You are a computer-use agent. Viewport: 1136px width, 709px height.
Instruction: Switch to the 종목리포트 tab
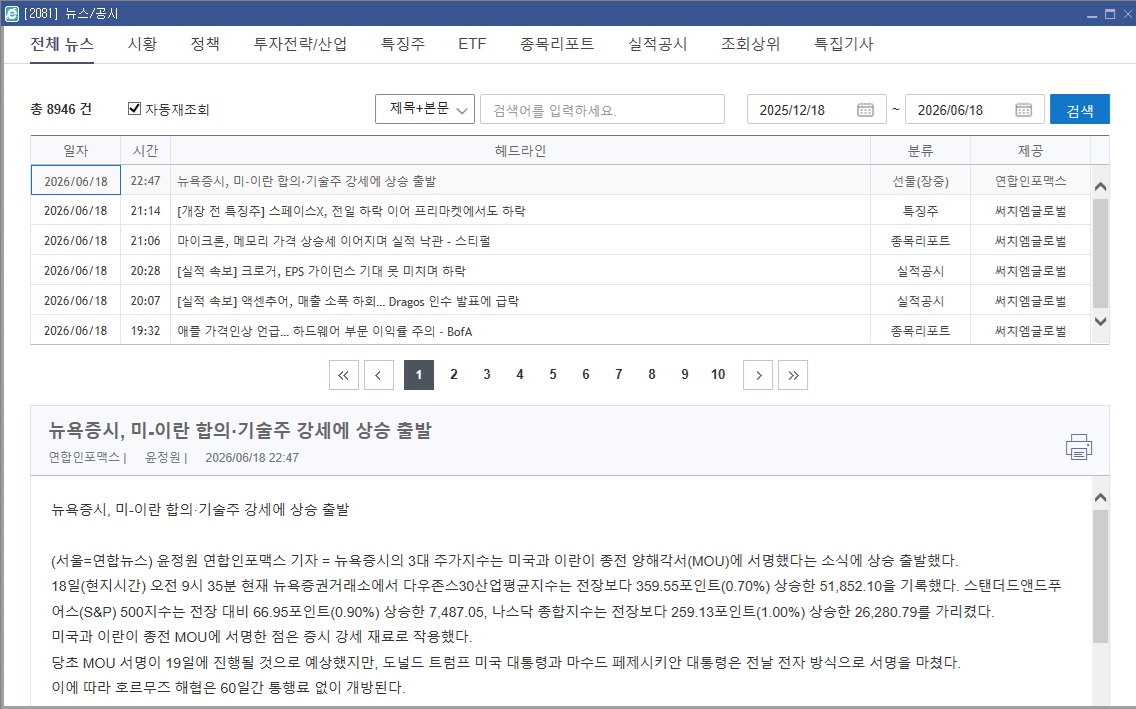point(556,44)
